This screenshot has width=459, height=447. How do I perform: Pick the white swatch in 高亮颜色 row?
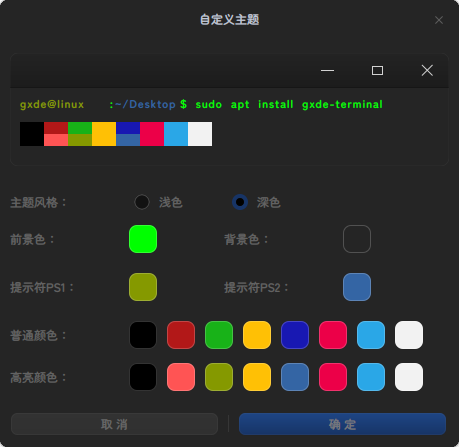pyautogui.click(x=409, y=377)
